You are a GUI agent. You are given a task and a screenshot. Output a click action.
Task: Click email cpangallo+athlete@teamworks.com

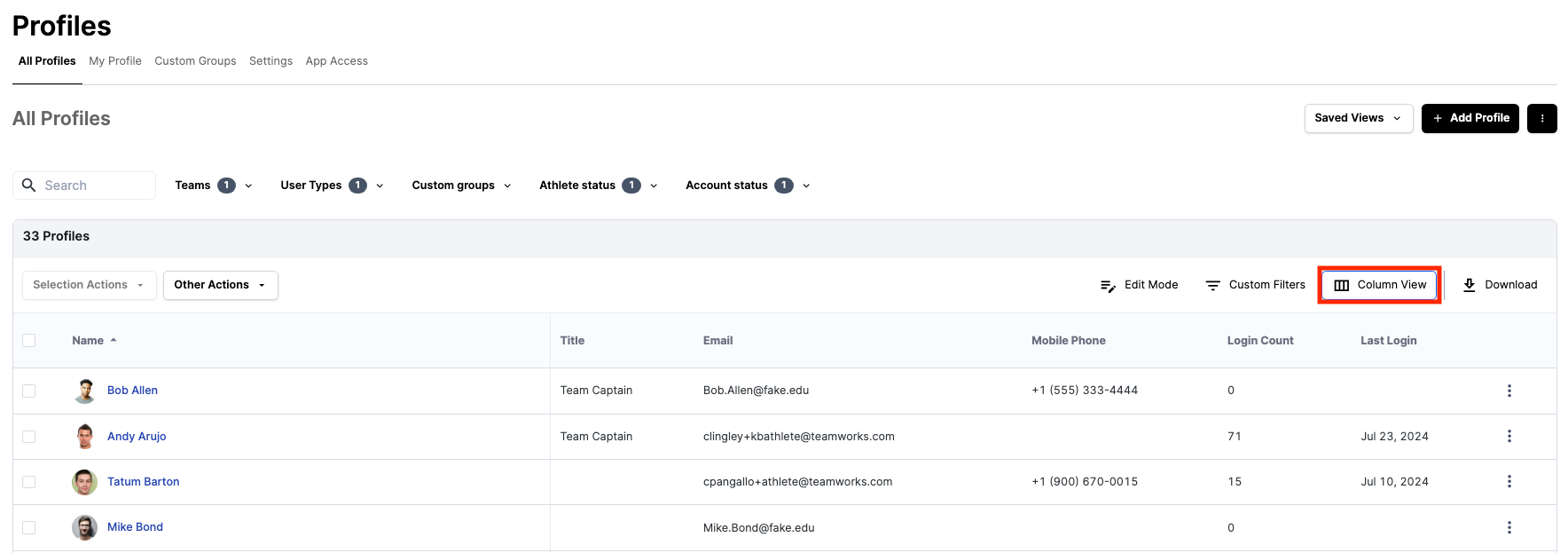[797, 482]
